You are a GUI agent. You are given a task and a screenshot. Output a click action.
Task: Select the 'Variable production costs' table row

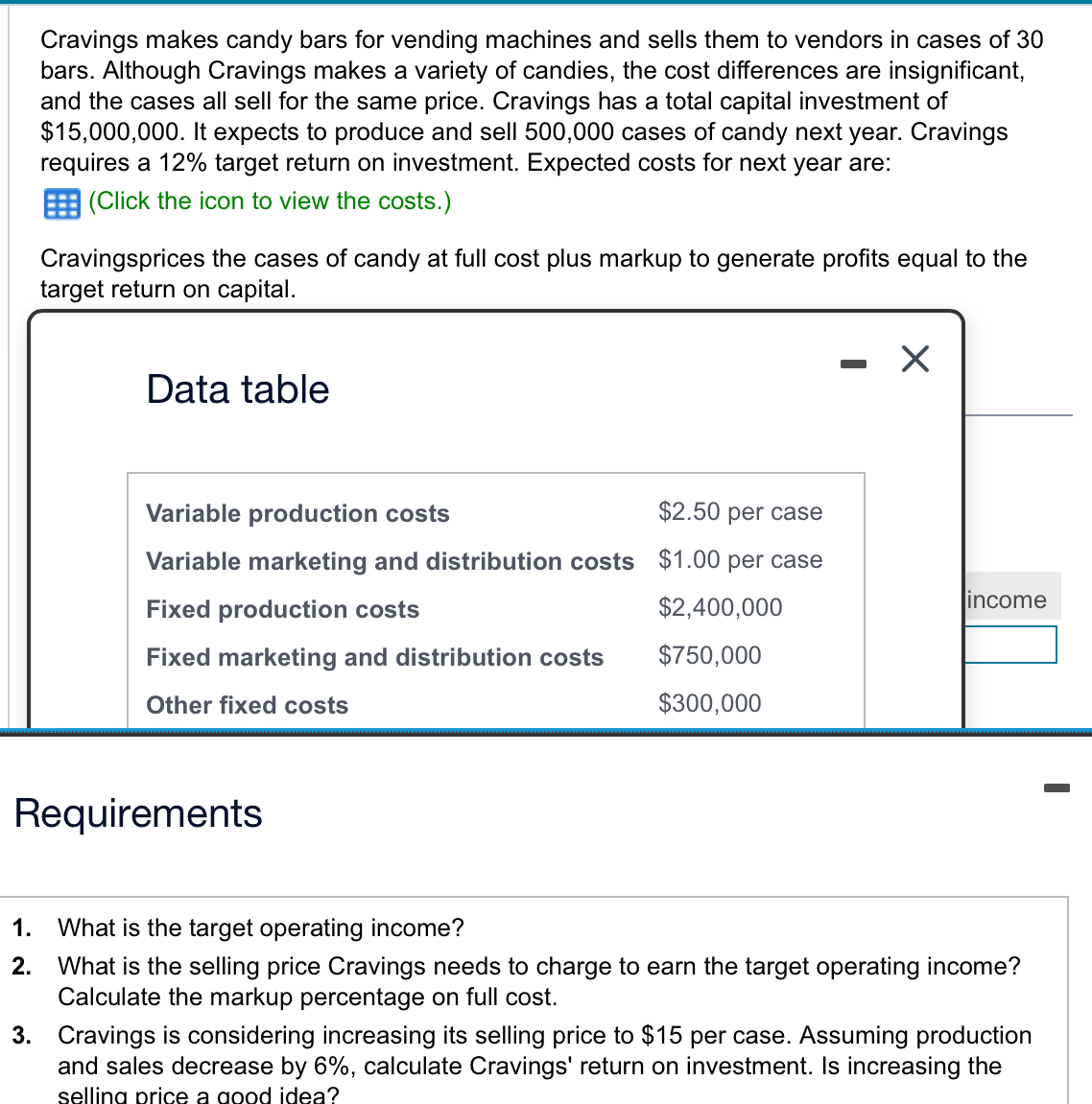(x=297, y=513)
